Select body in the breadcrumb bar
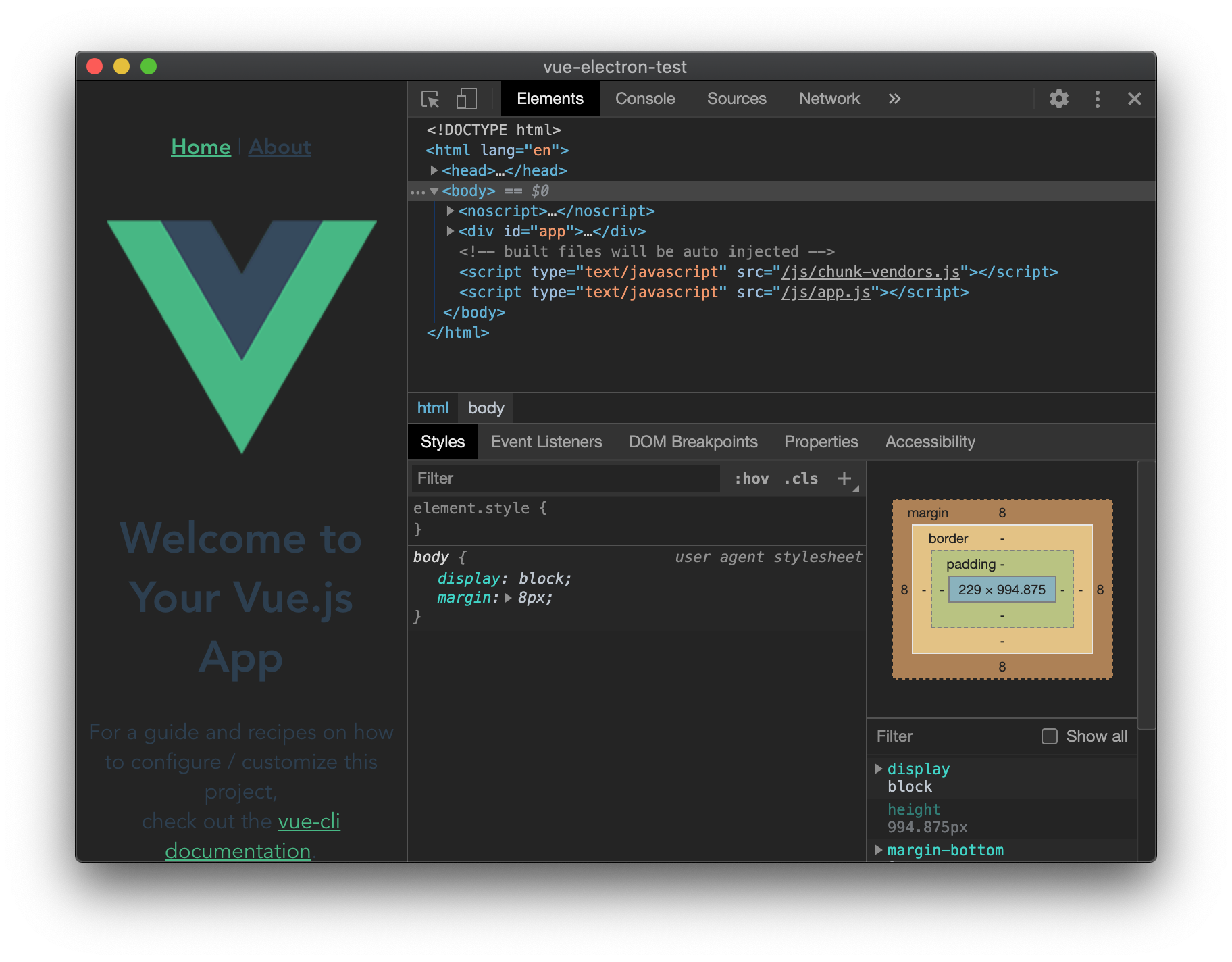This screenshot has height=962, width=1232. 486,408
